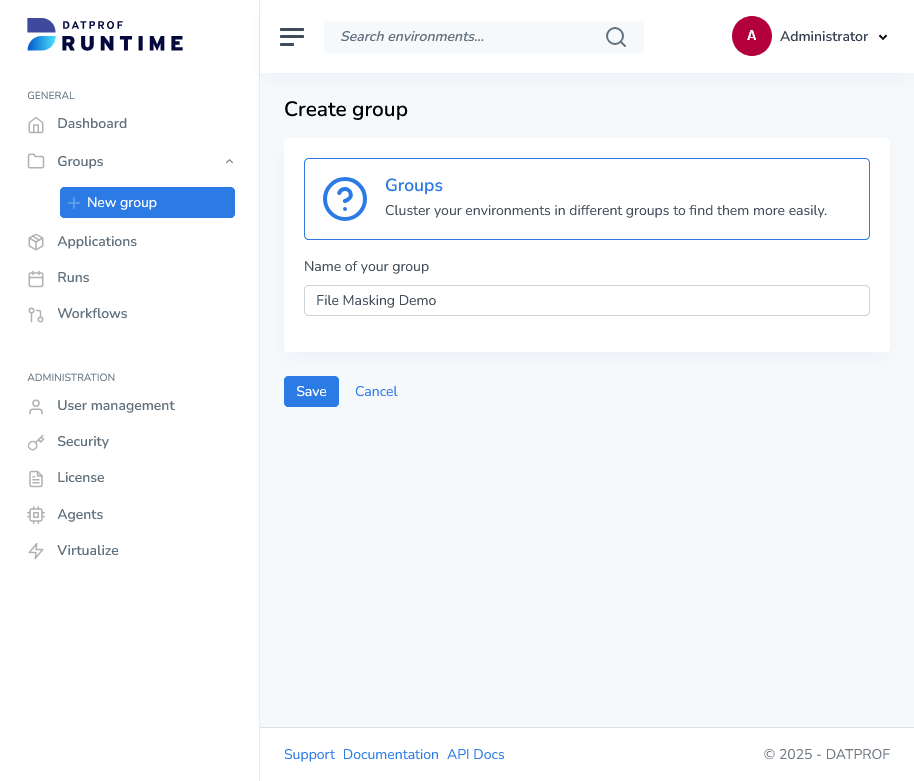
Task: Click the Workflows branch icon
Action: coord(36,315)
